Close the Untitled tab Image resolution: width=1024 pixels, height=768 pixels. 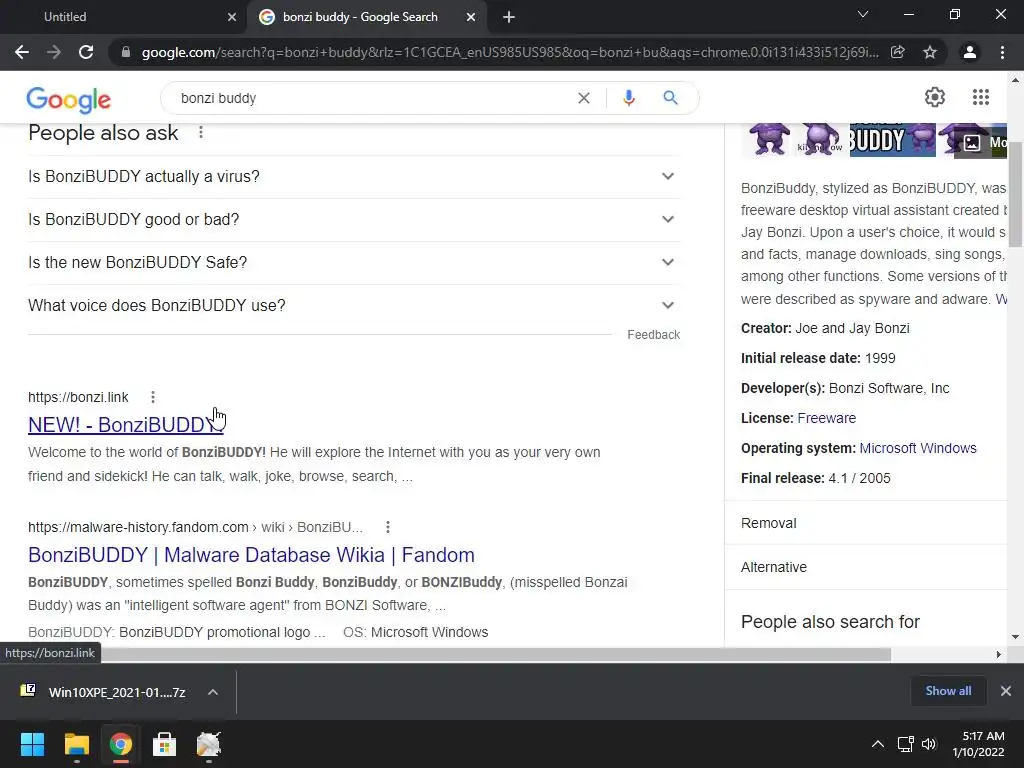pyautogui.click(x=232, y=17)
